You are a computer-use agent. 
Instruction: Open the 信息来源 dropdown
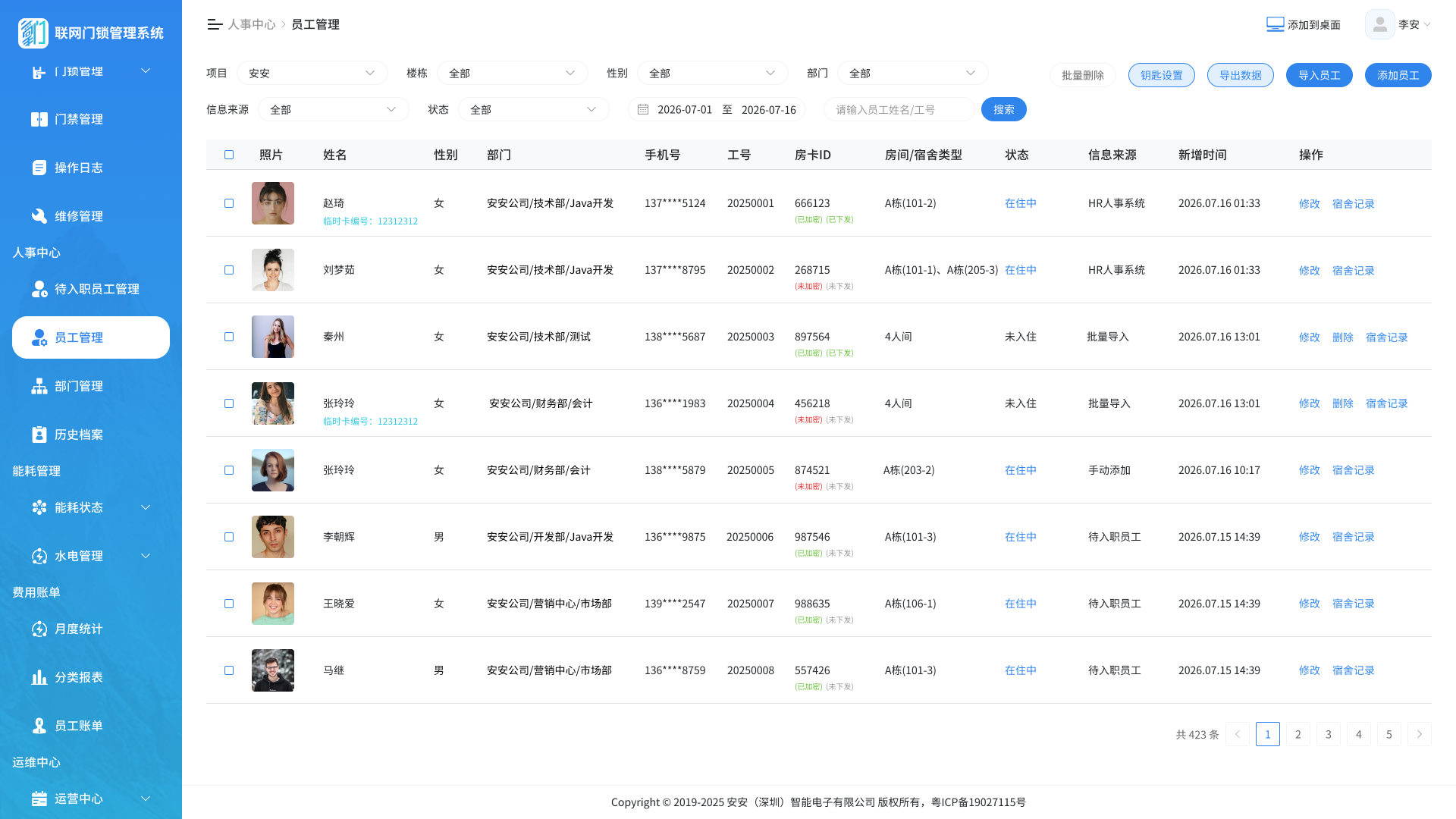click(x=334, y=109)
